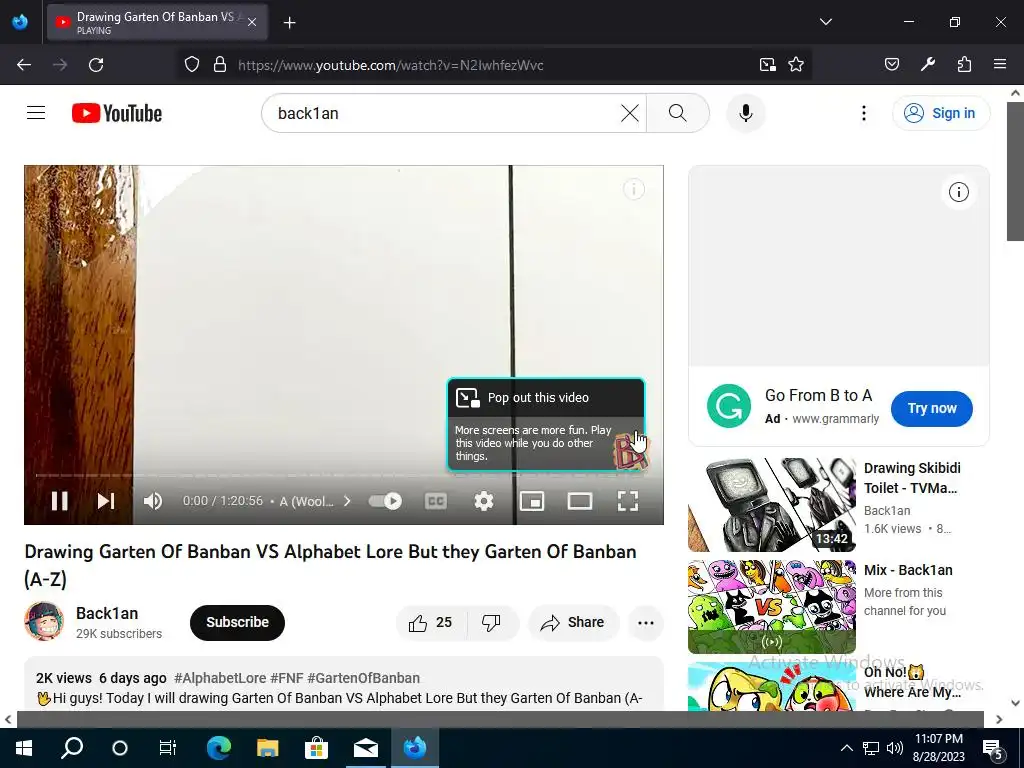Reload the current page
The height and width of the screenshot is (768, 1024).
[96, 65]
